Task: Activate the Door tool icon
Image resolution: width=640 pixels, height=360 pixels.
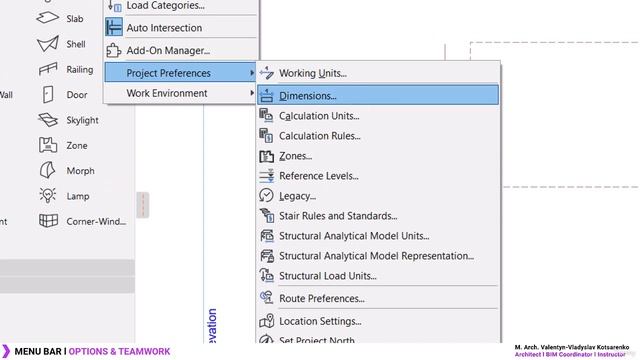Action: click(48, 95)
